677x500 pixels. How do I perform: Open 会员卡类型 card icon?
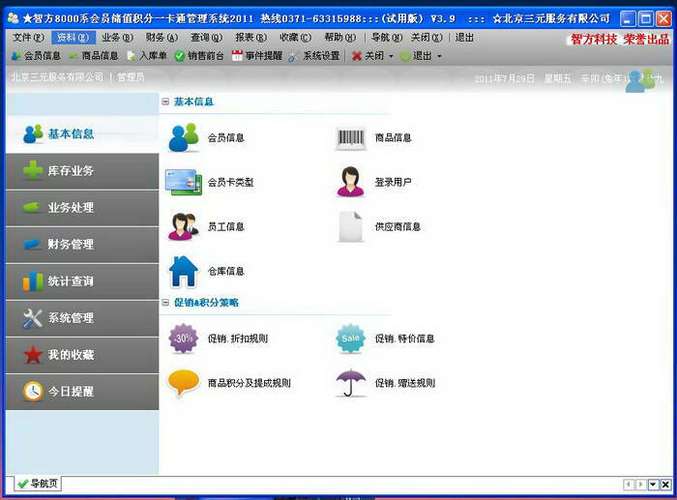tap(183, 182)
